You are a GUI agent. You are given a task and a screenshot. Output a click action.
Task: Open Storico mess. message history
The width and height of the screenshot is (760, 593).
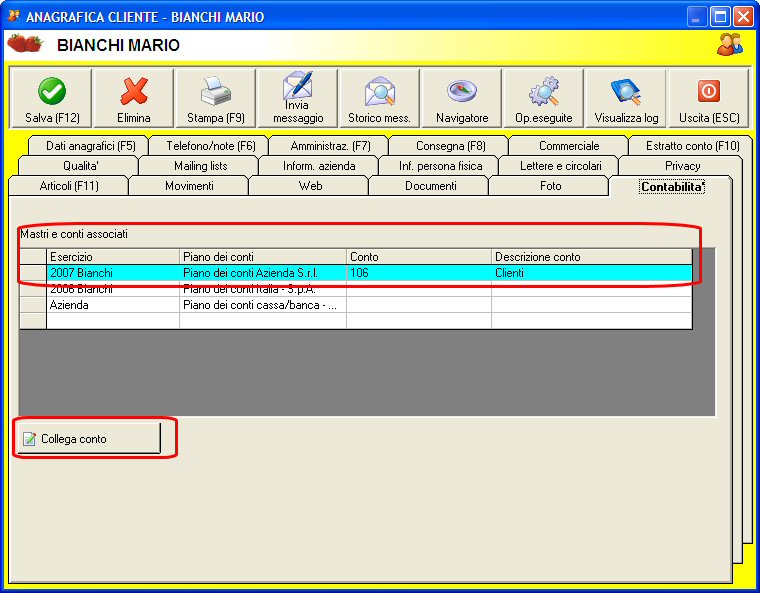[x=380, y=98]
